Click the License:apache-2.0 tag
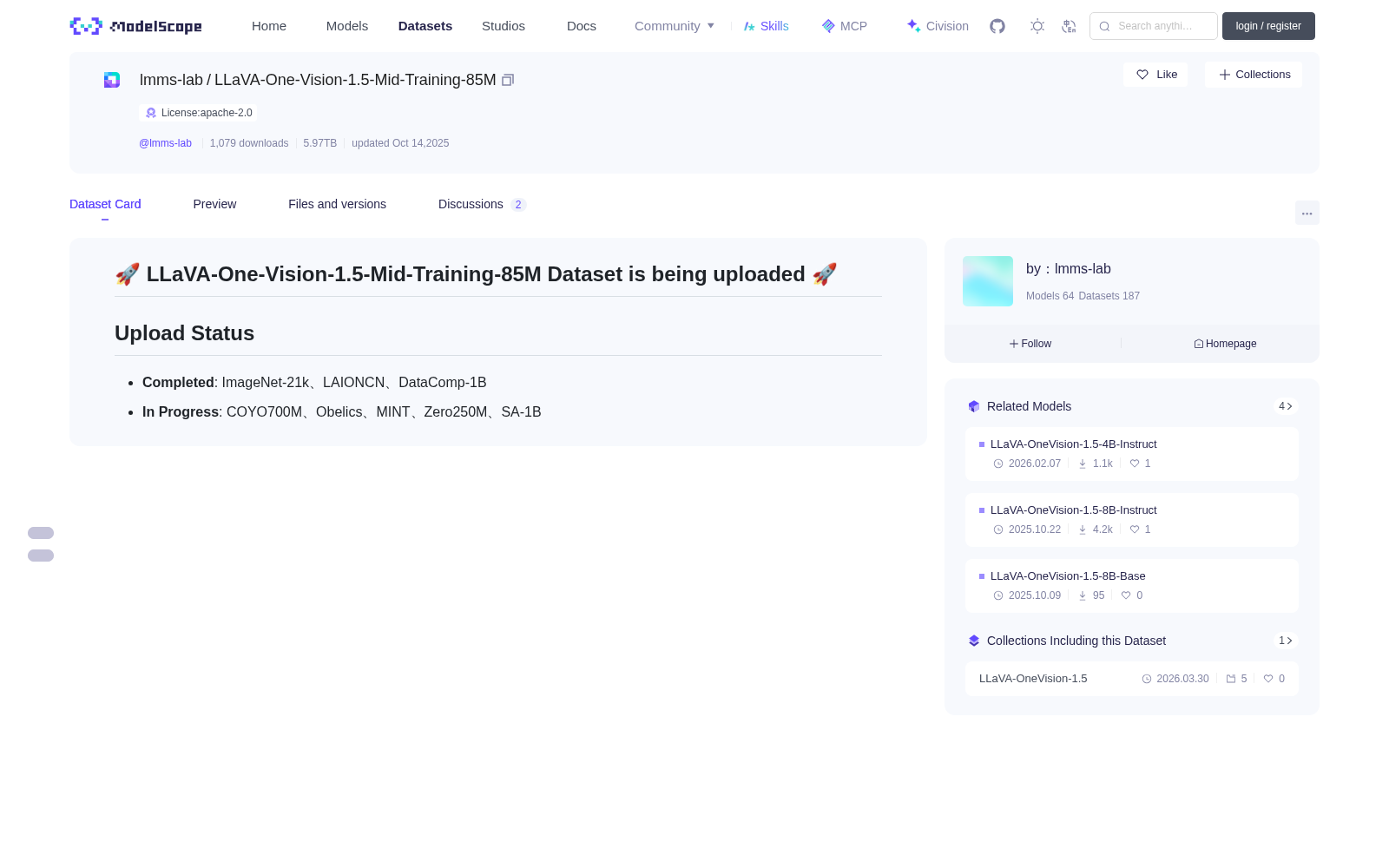 (x=198, y=113)
